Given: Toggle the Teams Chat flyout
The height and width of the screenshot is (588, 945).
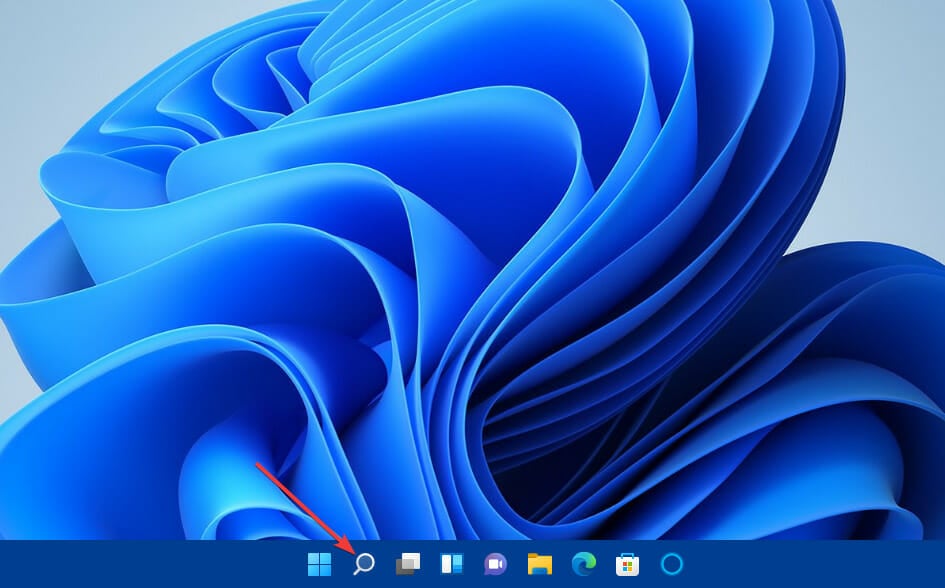Looking at the screenshot, I should click(494, 565).
